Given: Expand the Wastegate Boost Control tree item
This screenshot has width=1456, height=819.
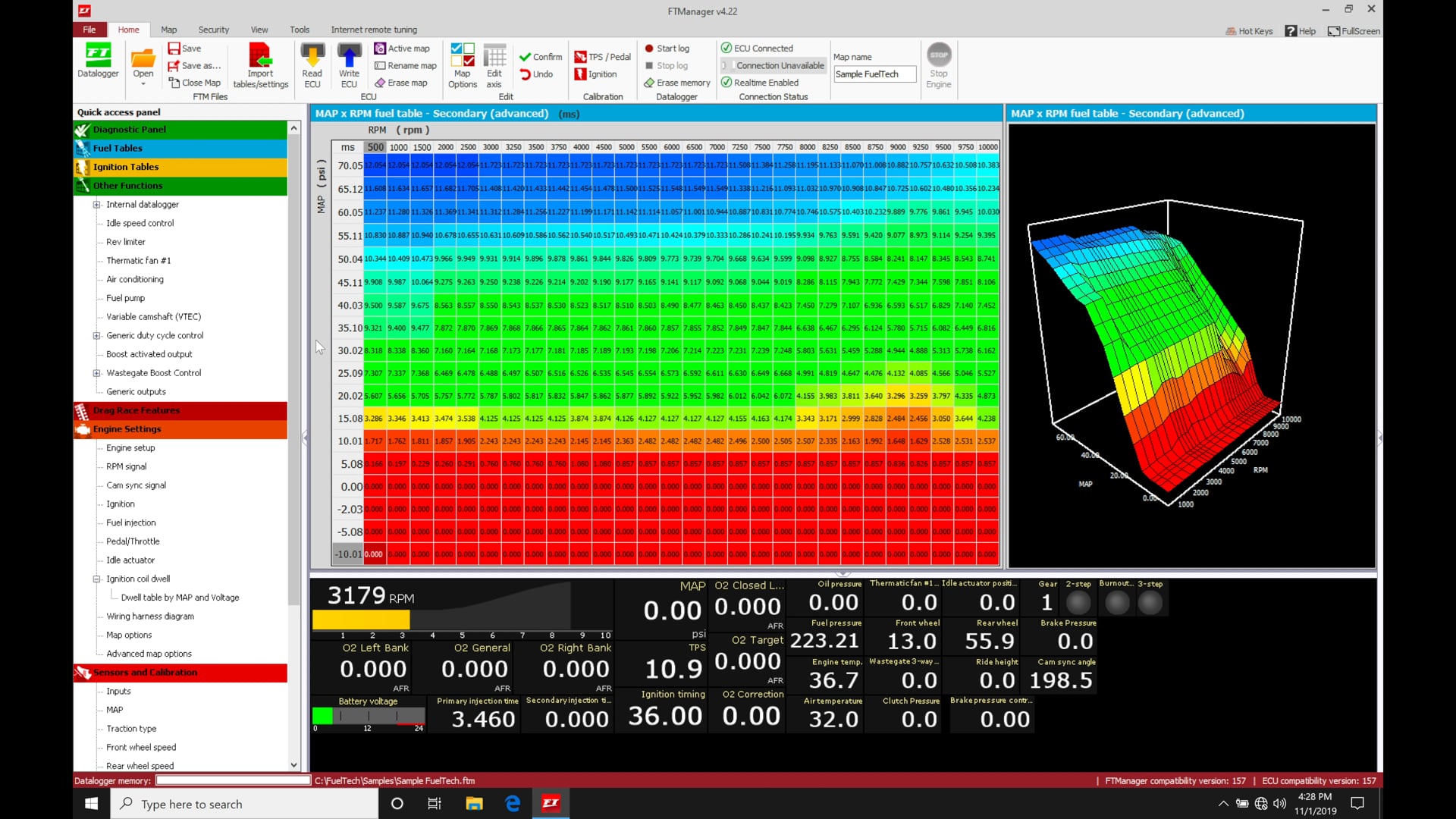Looking at the screenshot, I should point(96,372).
